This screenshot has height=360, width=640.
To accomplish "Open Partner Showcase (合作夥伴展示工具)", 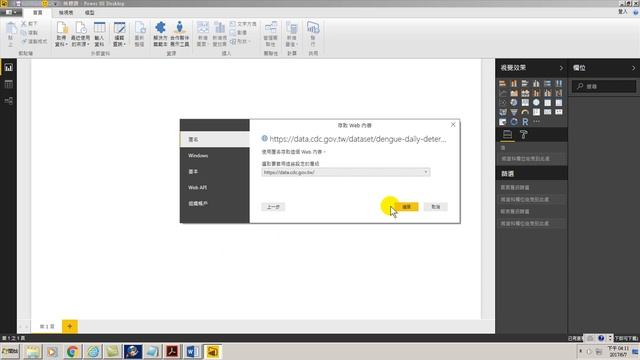I will [180, 34].
